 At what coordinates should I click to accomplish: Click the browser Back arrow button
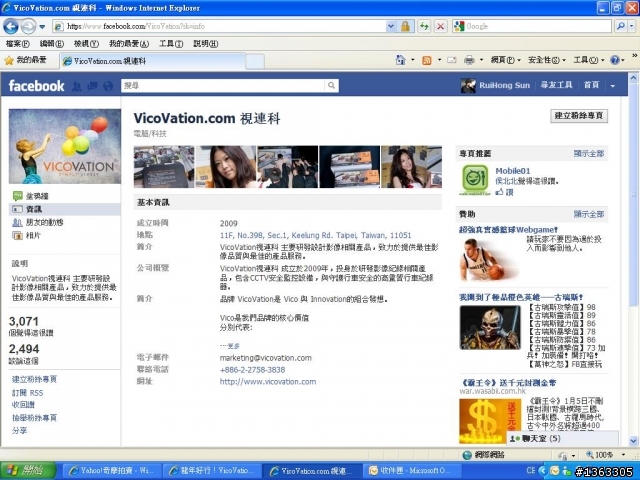coord(11,27)
